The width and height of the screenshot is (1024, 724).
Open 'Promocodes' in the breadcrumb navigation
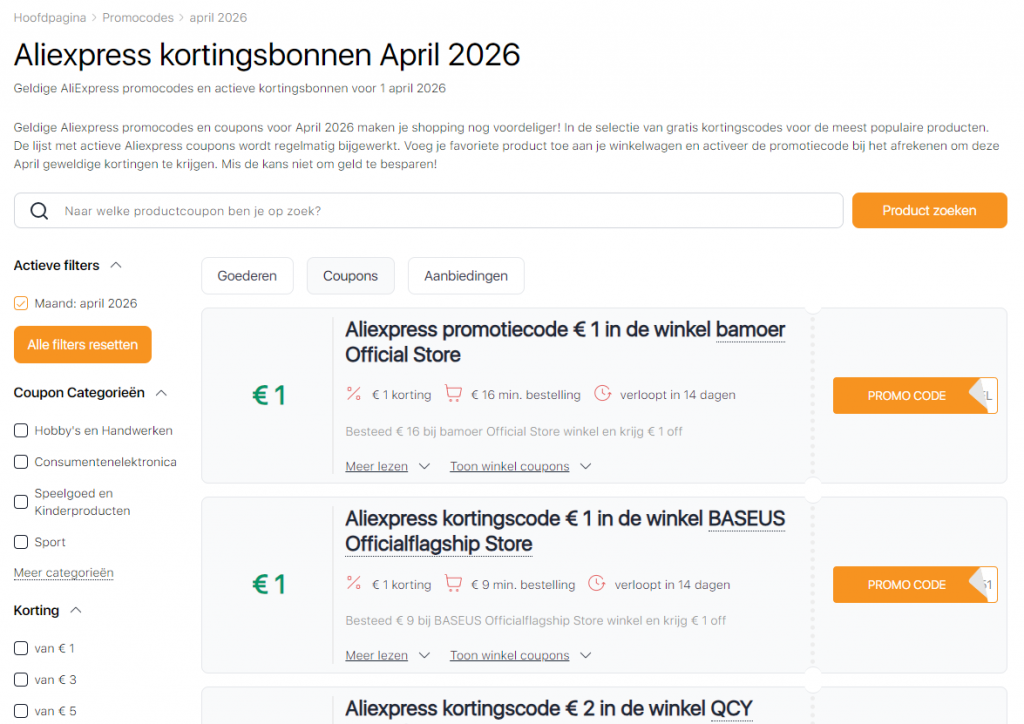click(x=138, y=17)
